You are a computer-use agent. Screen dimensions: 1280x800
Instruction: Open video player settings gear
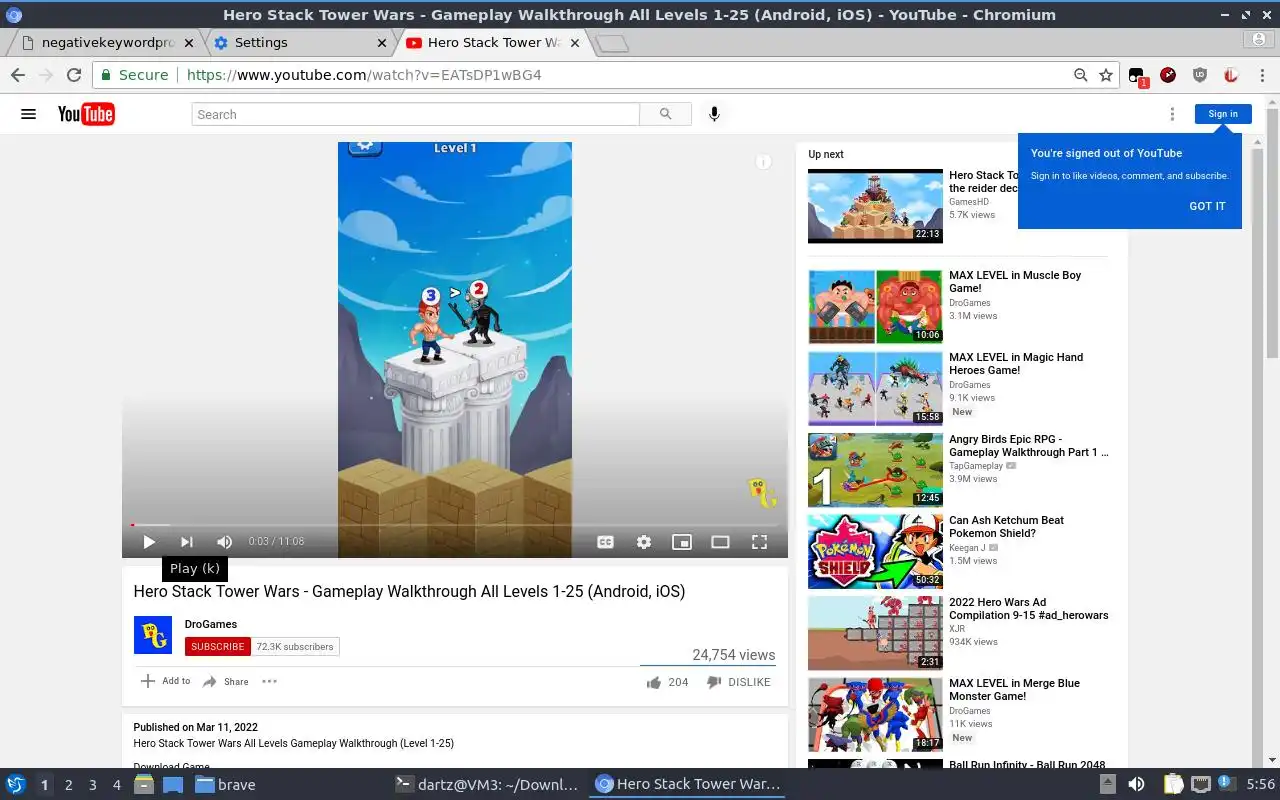pos(644,542)
